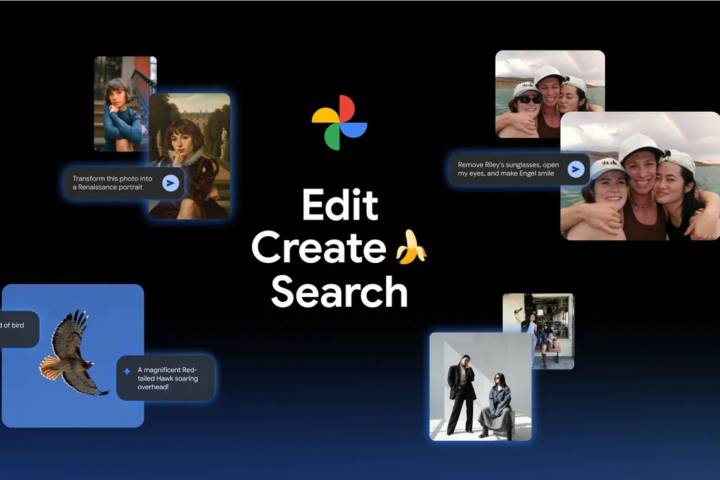The width and height of the screenshot is (720, 480).
Task: Click the Google Photos pinwheel logo
Action: pos(339,123)
